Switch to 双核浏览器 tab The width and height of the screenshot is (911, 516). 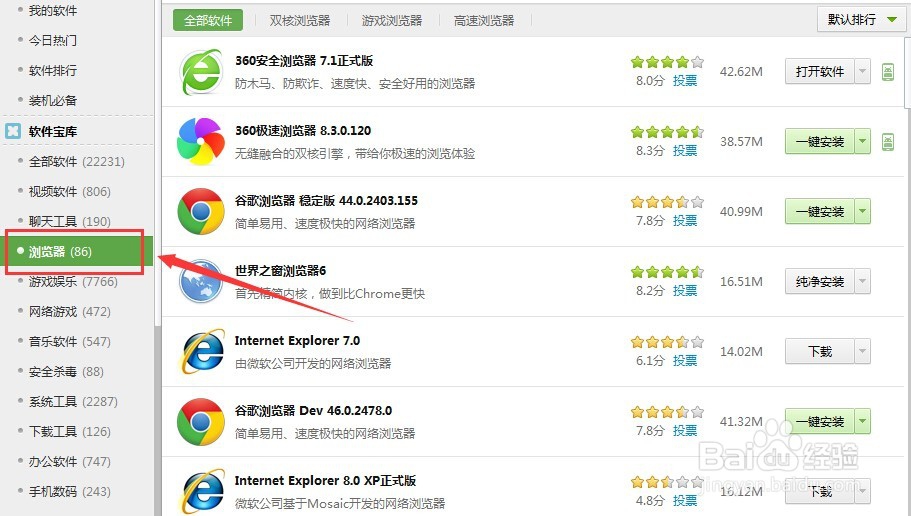pos(300,20)
